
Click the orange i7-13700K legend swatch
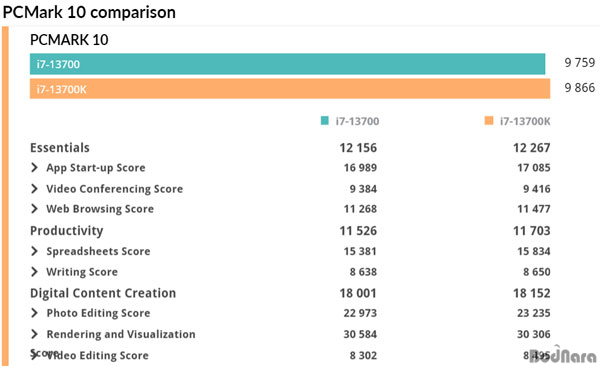[x=489, y=121]
